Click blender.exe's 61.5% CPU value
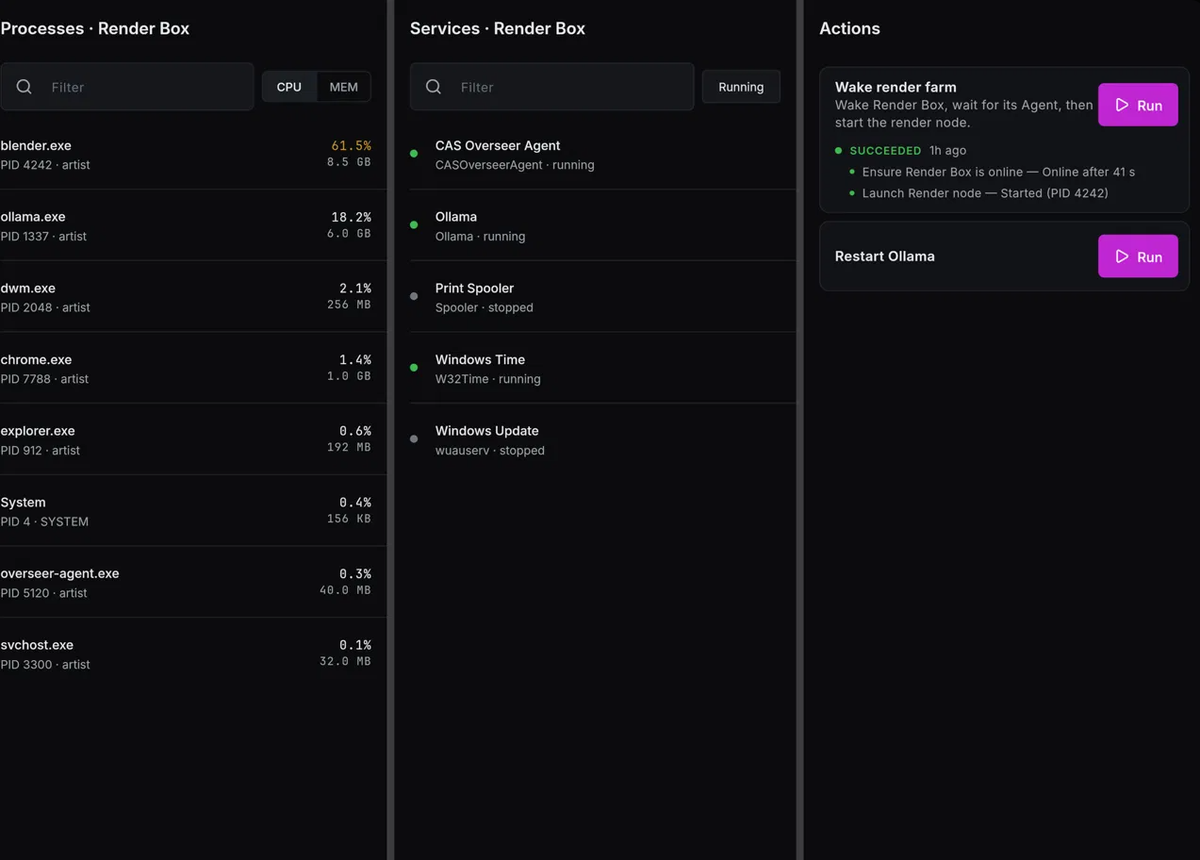The image size is (1200, 860). pos(351,146)
